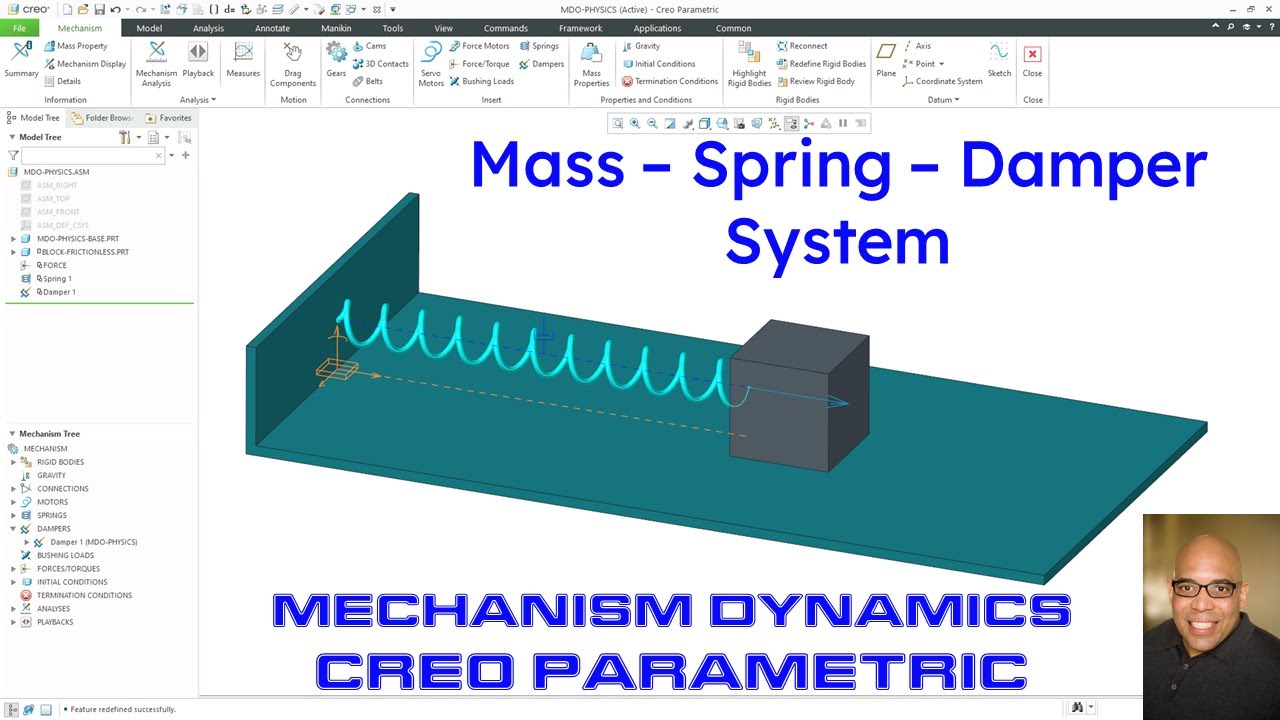Create a datum Plane
The height and width of the screenshot is (720, 1280).
tap(886, 60)
